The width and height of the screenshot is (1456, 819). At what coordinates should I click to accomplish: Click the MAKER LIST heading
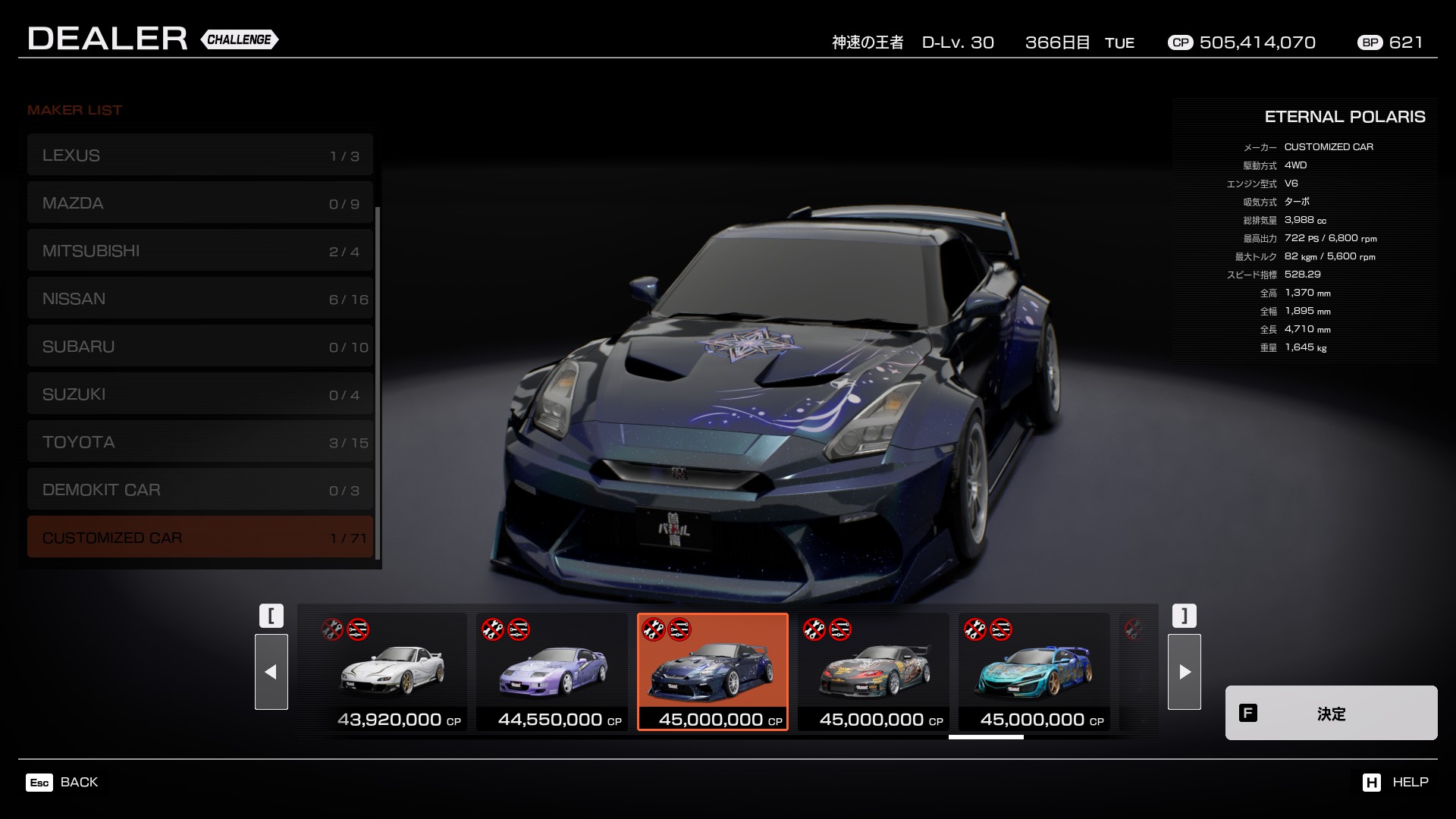tap(74, 110)
